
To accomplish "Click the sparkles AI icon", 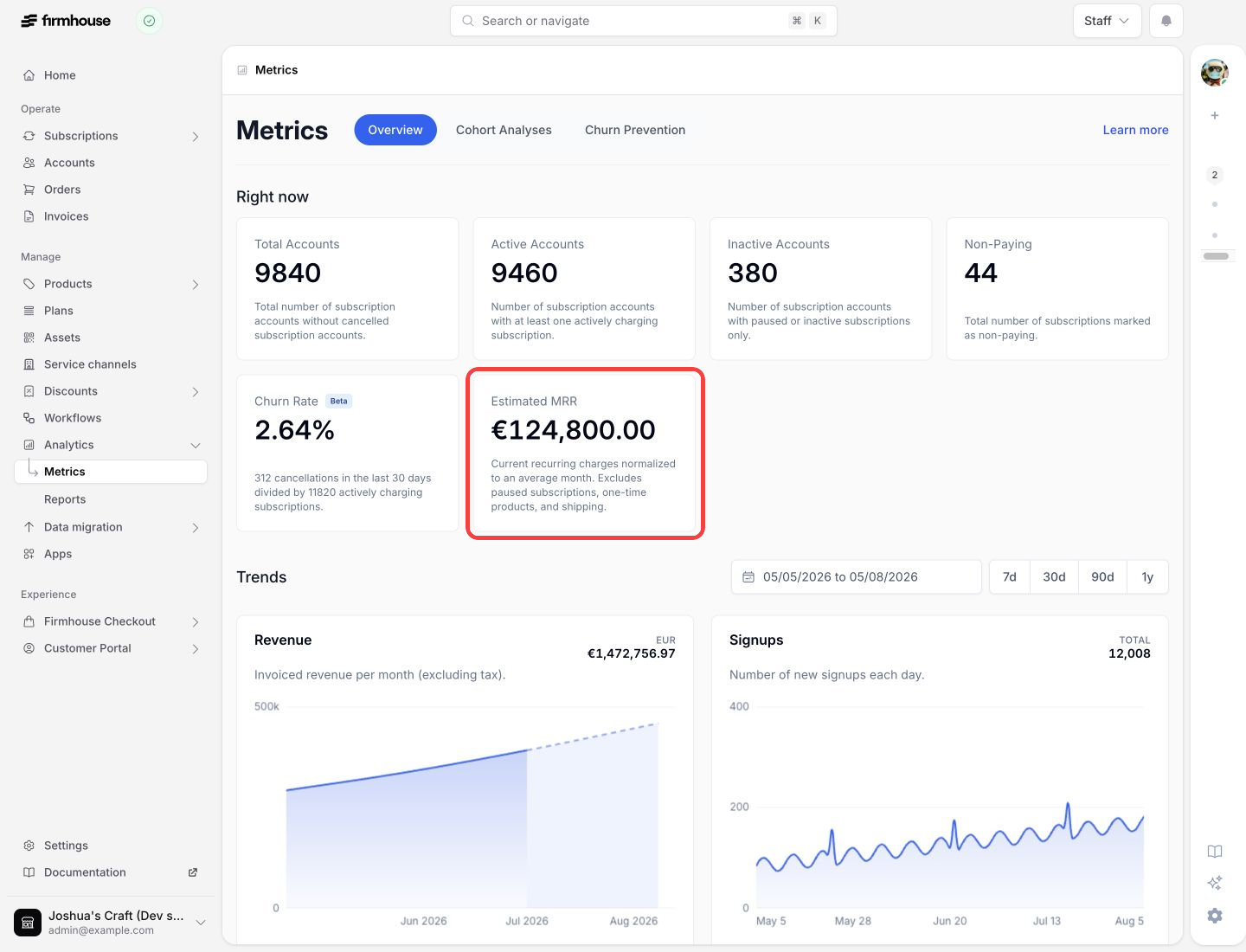I will 1215,883.
